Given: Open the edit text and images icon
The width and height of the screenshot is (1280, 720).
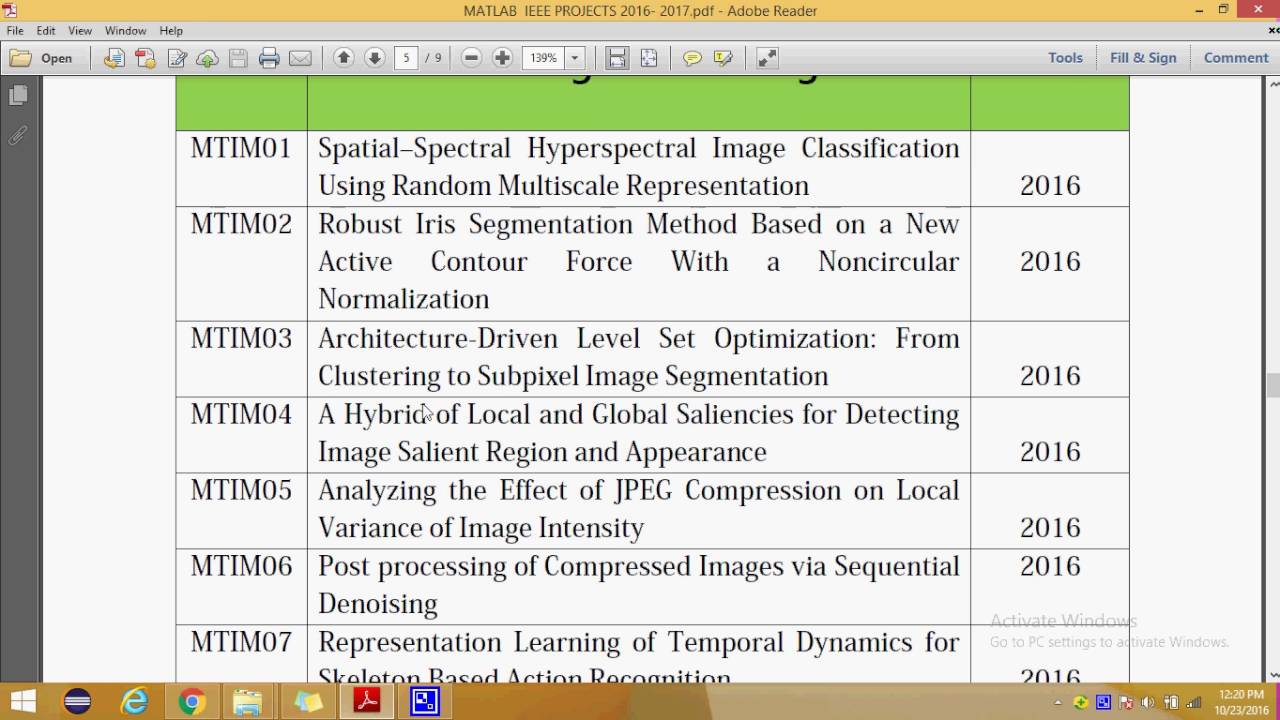Looking at the screenshot, I should point(177,58).
